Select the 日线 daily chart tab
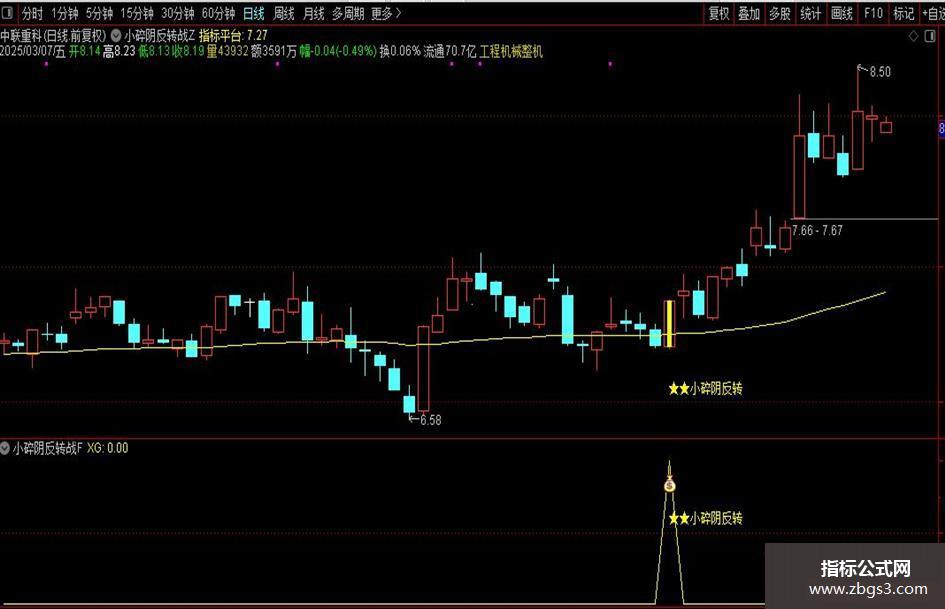The width and height of the screenshot is (945, 609). [x=254, y=13]
